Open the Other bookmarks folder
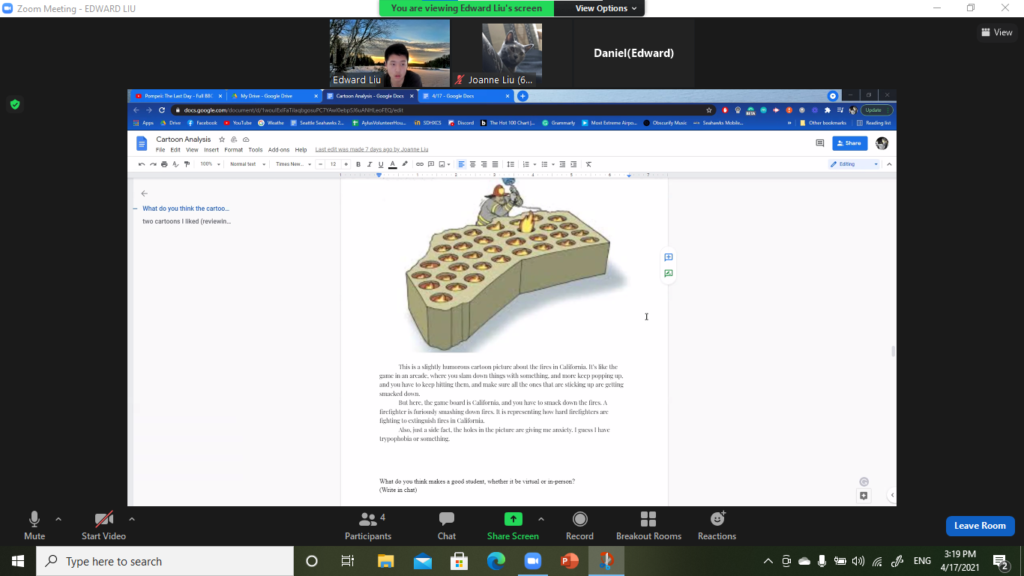1024x576 pixels. (x=823, y=123)
